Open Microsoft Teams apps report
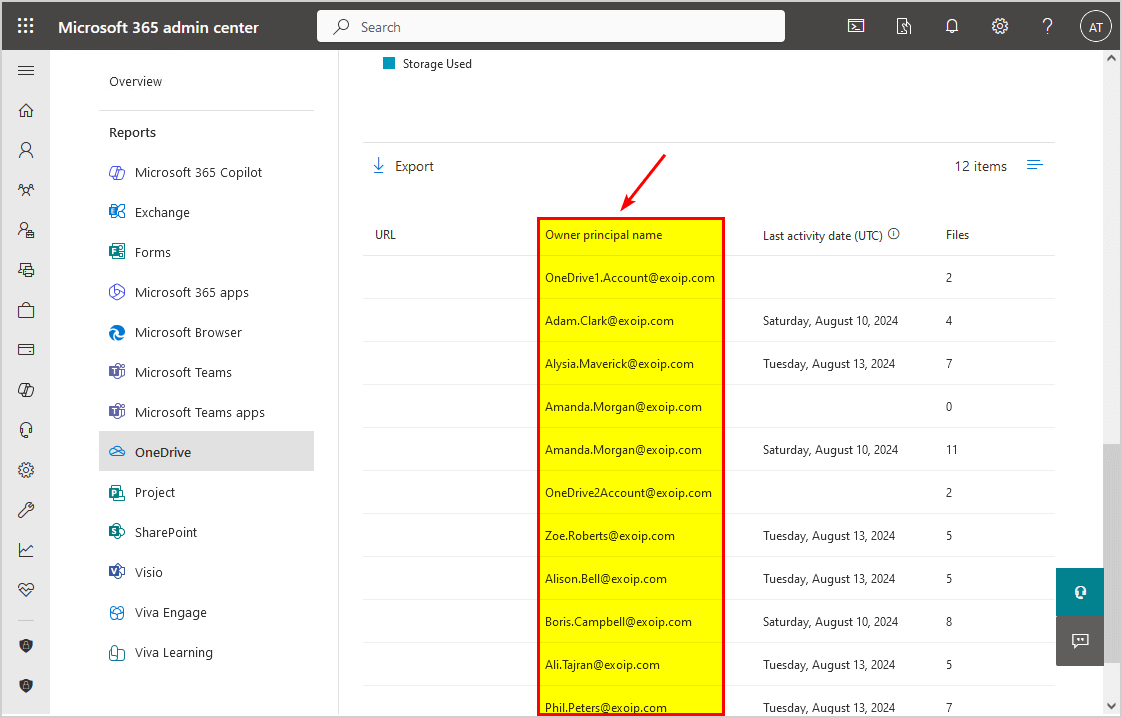Screen dimensions: 1122x718 (x=199, y=412)
